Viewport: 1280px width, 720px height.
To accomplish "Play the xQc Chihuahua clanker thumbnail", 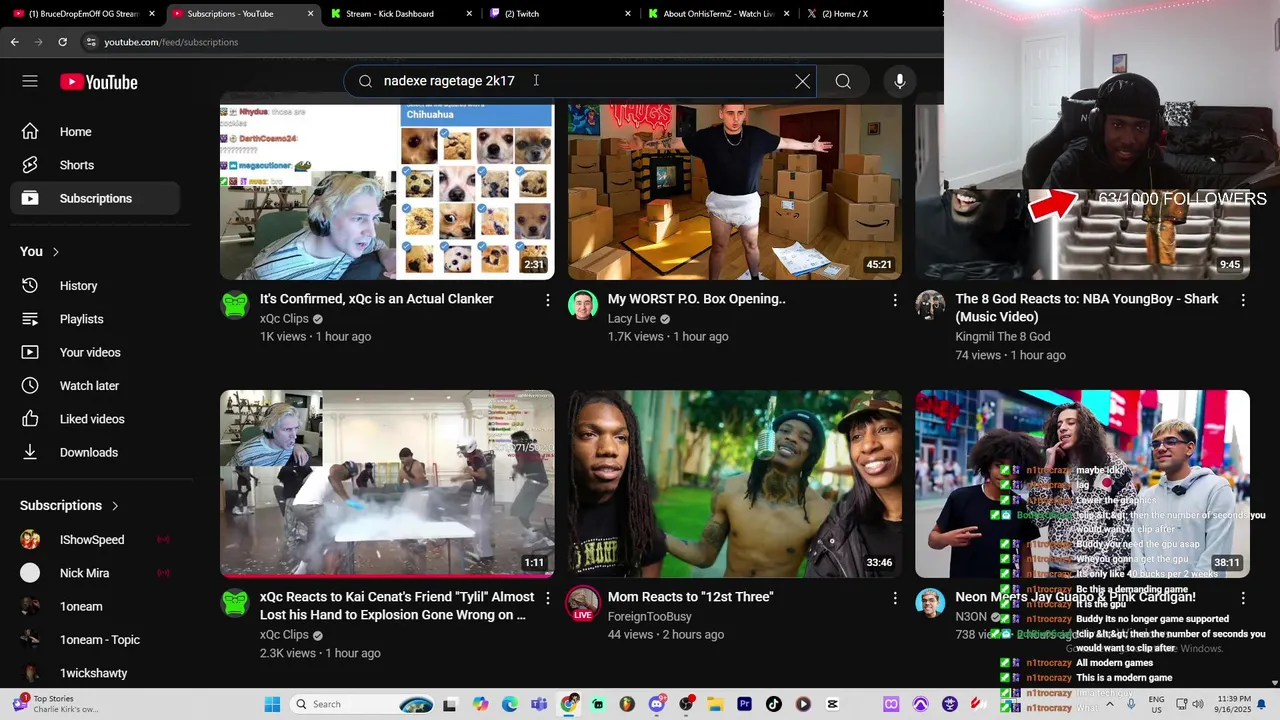I will pyautogui.click(x=387, y=190).
